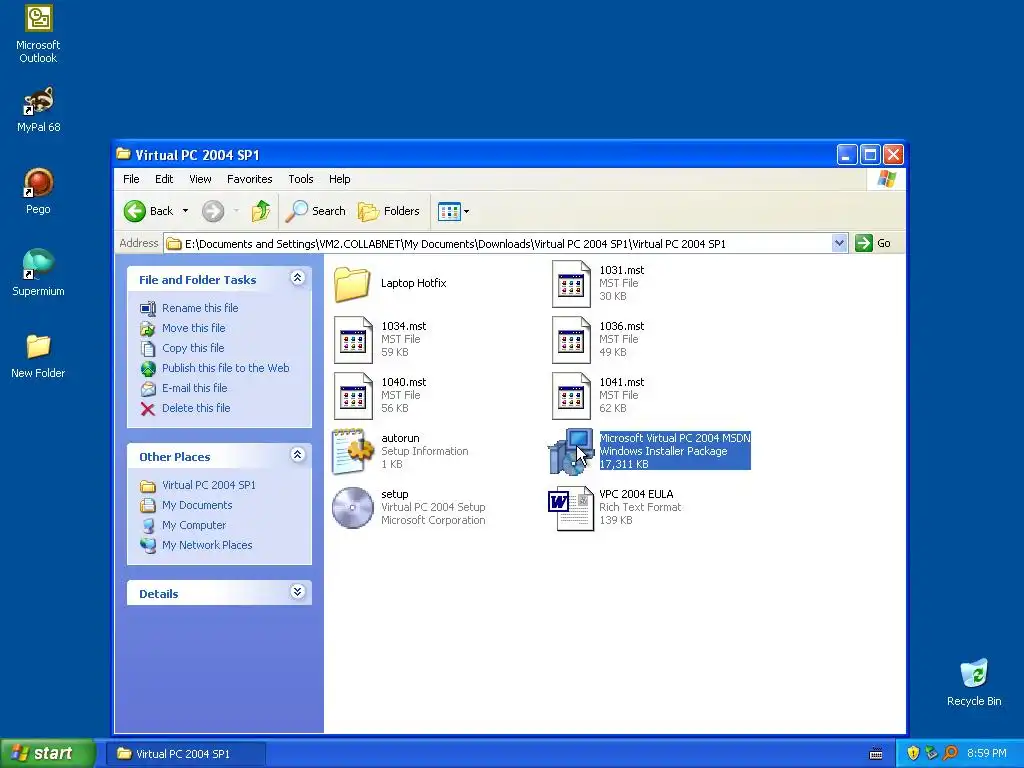Select the Laptop Hotfix folder icon
1024x768 pixels.
352,283
